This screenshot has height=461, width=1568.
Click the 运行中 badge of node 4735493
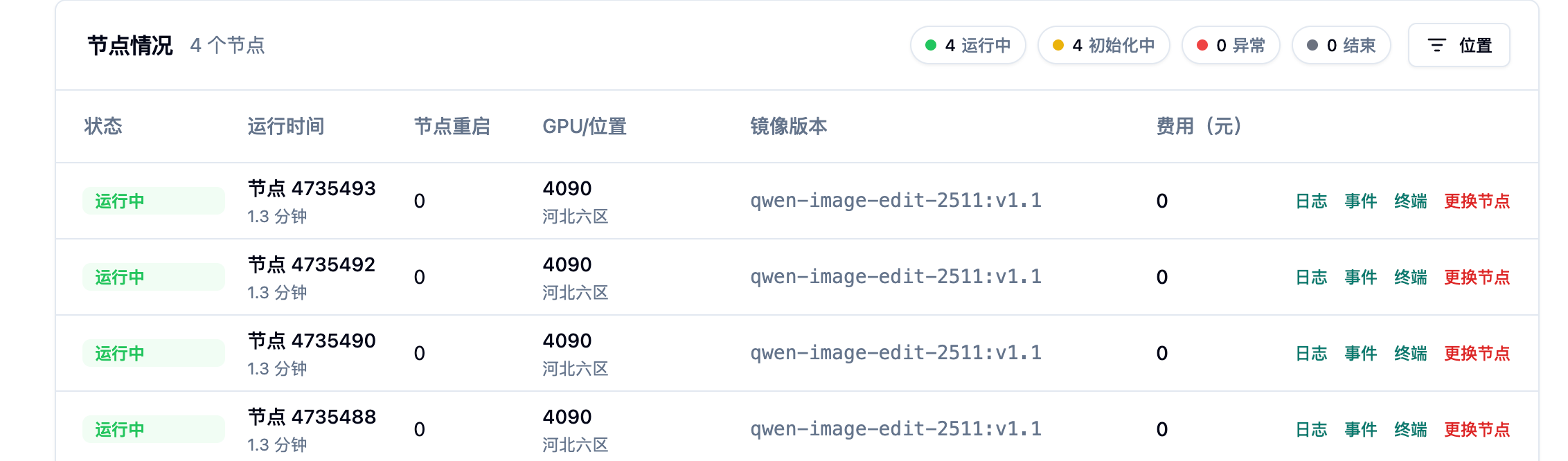pyautogui.click(x=153, y=201)
